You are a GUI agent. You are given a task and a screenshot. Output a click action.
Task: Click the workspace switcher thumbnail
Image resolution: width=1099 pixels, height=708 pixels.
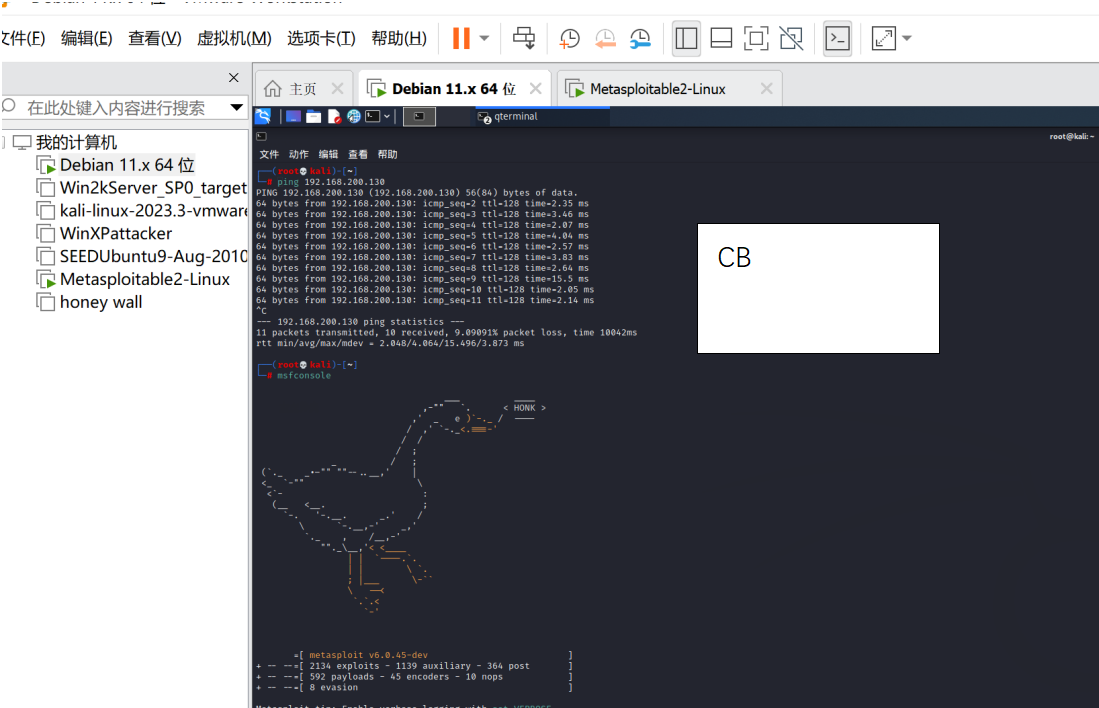(x=419, y=116)
